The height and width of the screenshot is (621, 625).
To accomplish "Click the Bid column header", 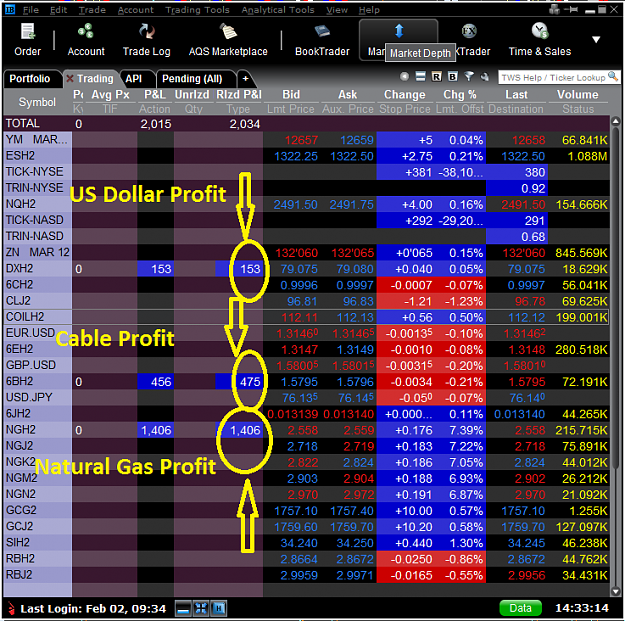I will click(x=291, y=95).
